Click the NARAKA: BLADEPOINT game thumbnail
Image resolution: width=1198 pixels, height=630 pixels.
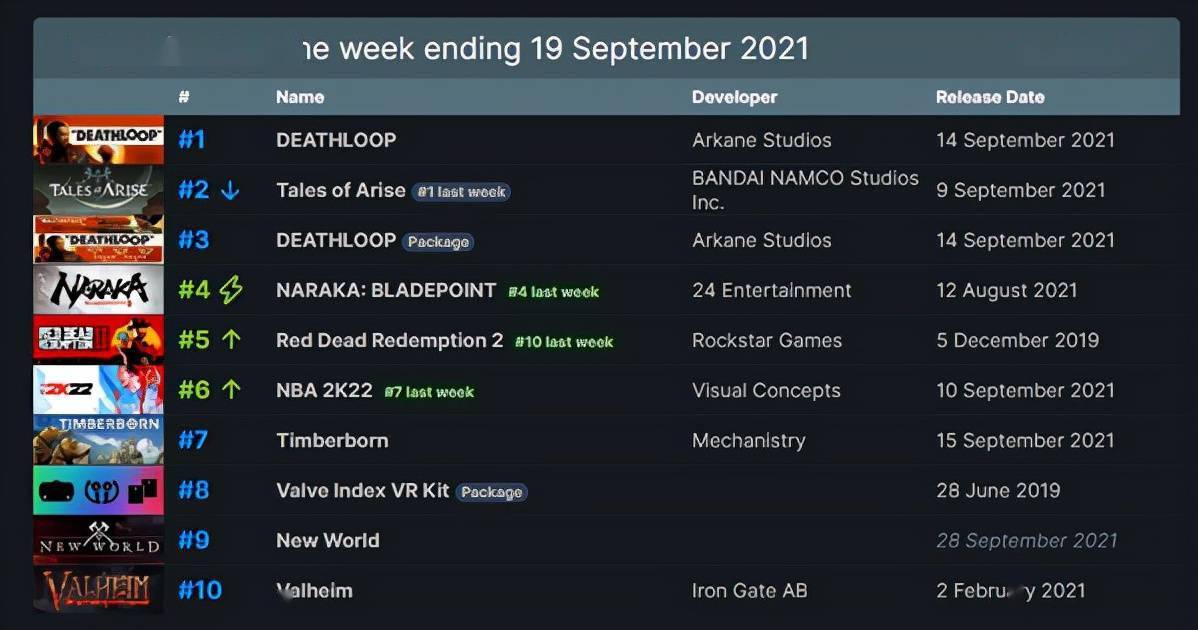(98, 290)
